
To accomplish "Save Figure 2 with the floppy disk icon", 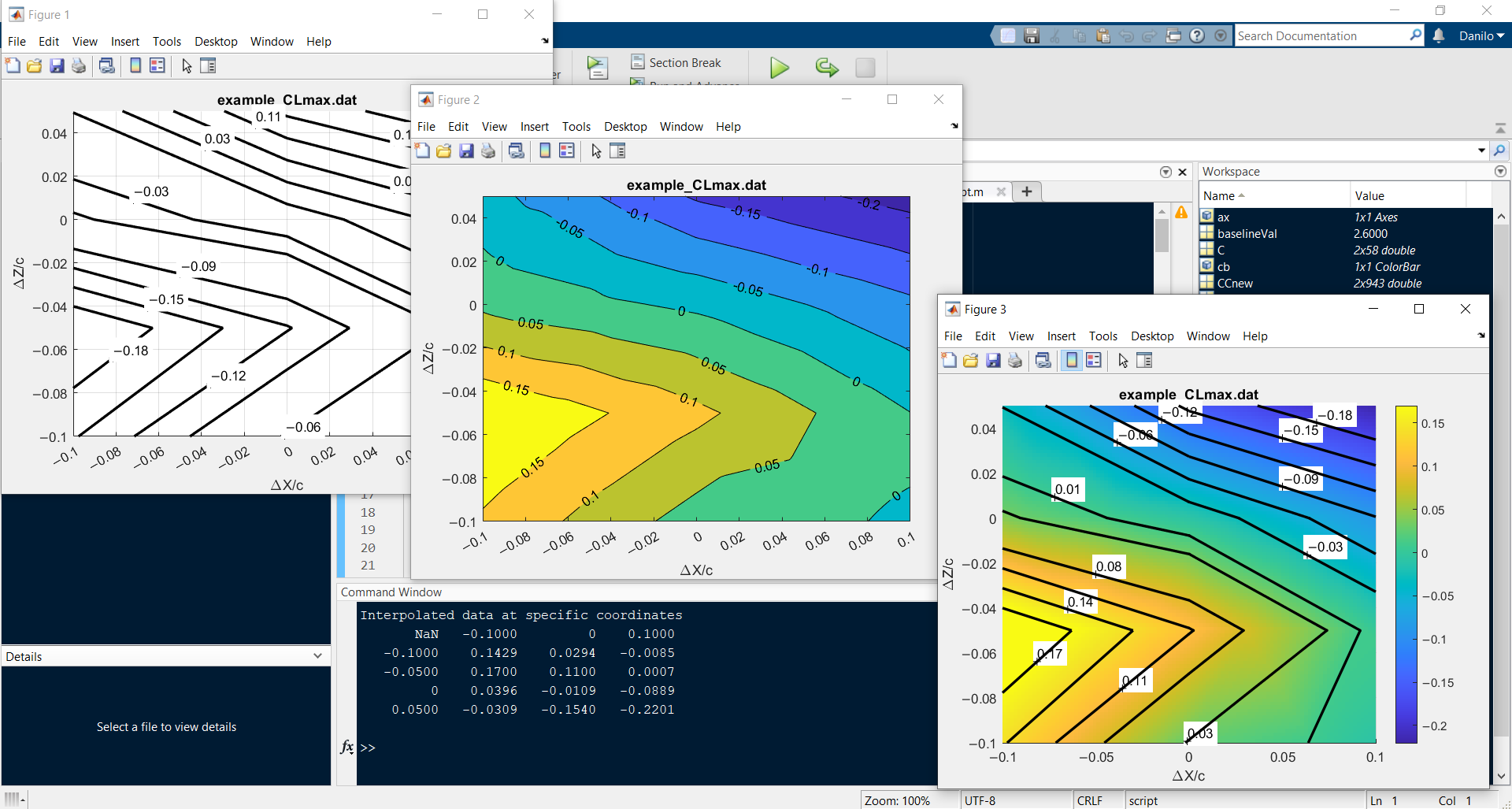I will click(x=467, y=150).
